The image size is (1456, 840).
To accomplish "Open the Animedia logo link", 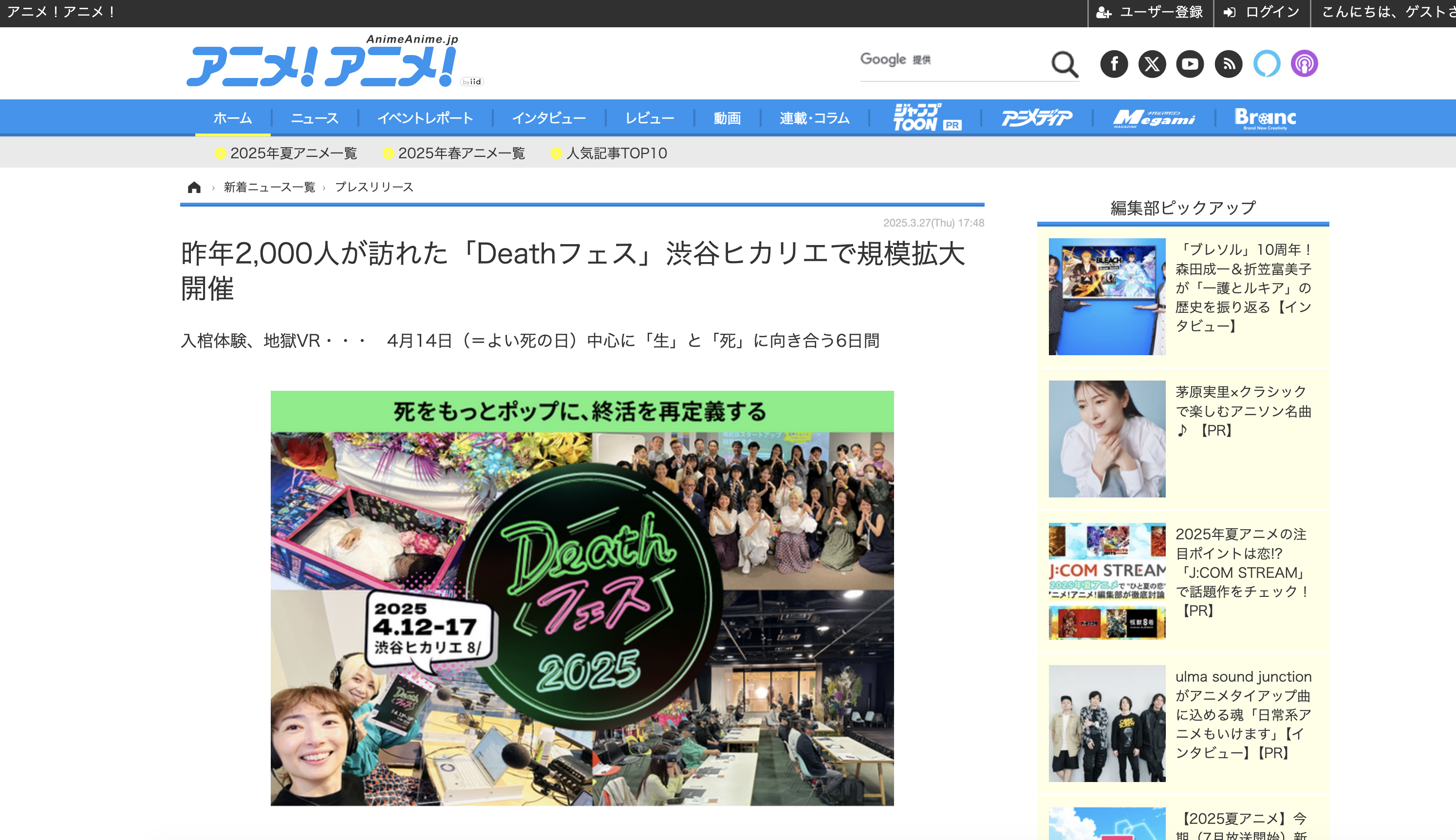I will (x=1036, y=118).
